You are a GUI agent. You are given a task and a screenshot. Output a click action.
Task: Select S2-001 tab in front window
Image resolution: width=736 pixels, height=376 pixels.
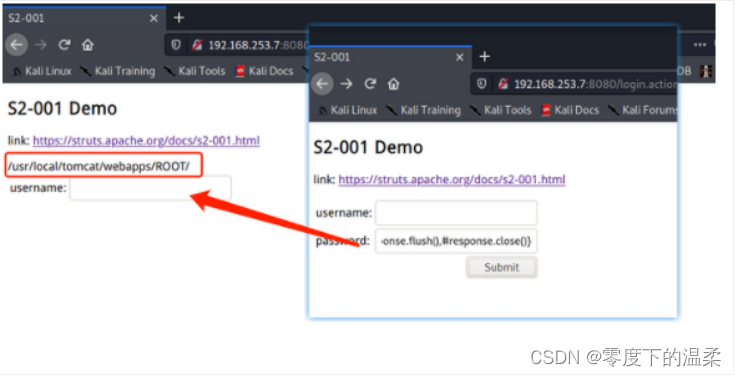pyautogui.click(x=391, y=57)
